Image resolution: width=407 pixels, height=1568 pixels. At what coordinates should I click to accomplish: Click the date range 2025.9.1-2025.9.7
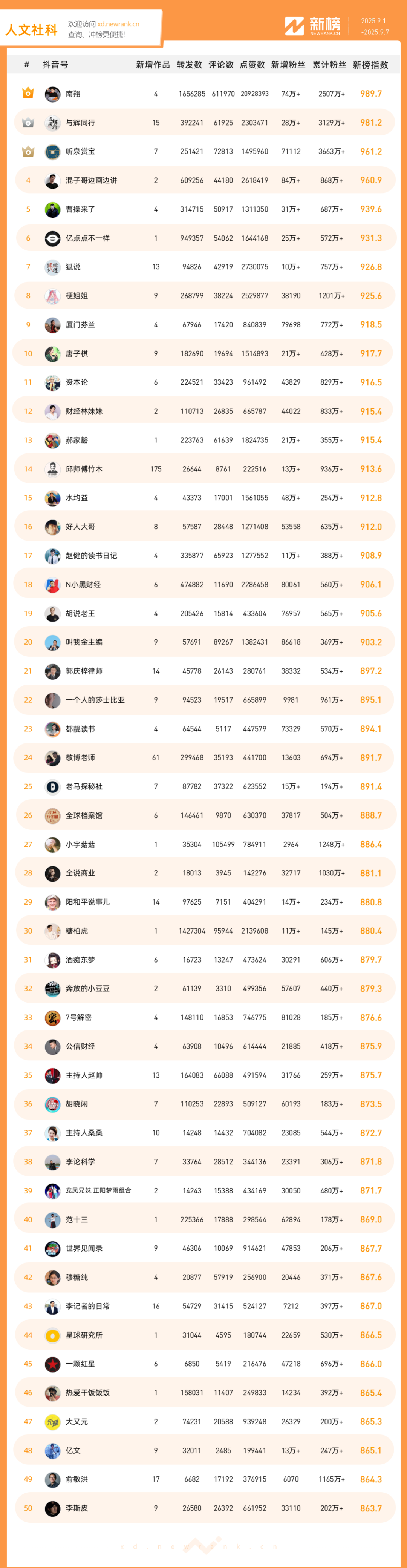[x=373, y=26]
